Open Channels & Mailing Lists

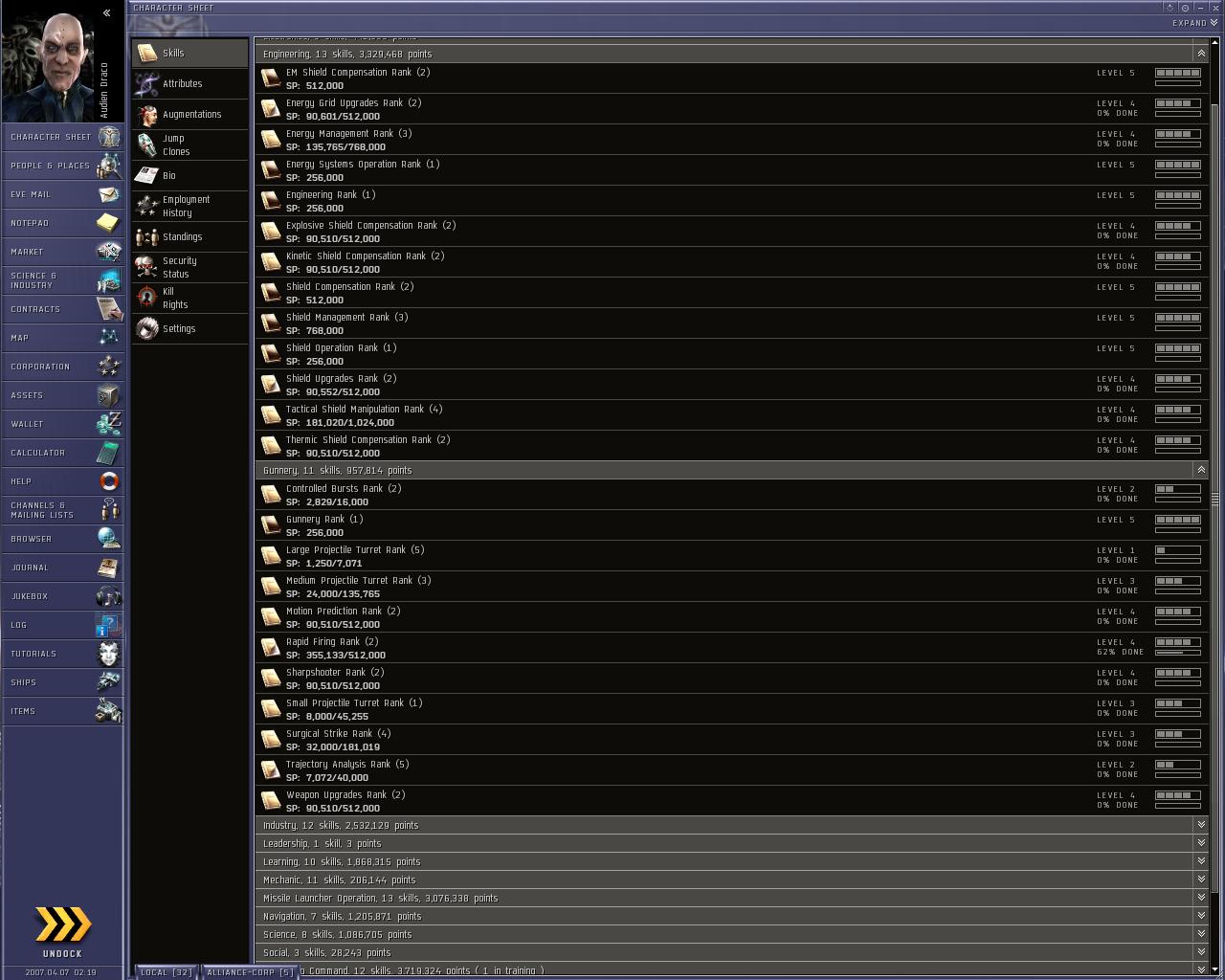62,510
